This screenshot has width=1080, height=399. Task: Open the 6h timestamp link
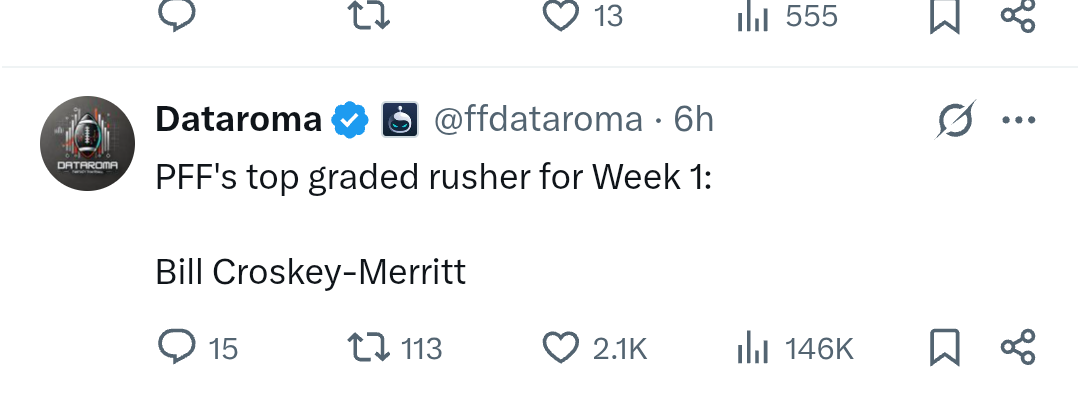tap(694, 119)
